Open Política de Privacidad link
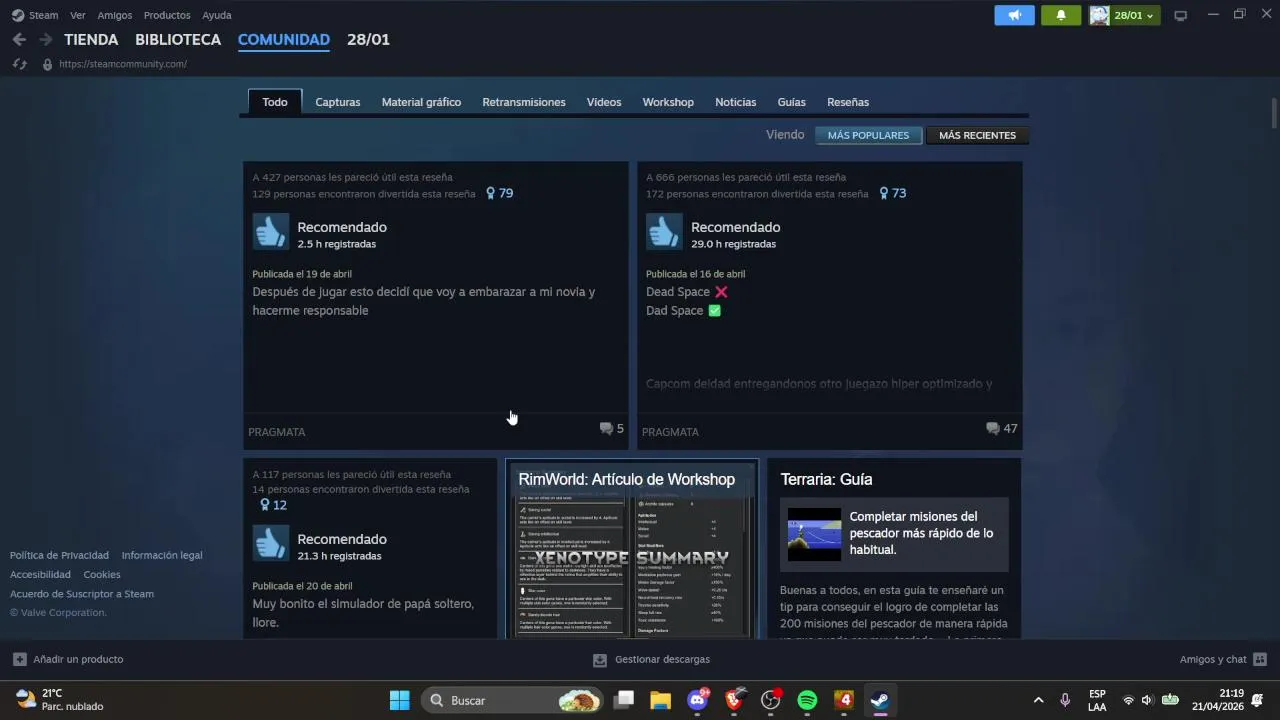1280x720 pixels. click(59, 555)
